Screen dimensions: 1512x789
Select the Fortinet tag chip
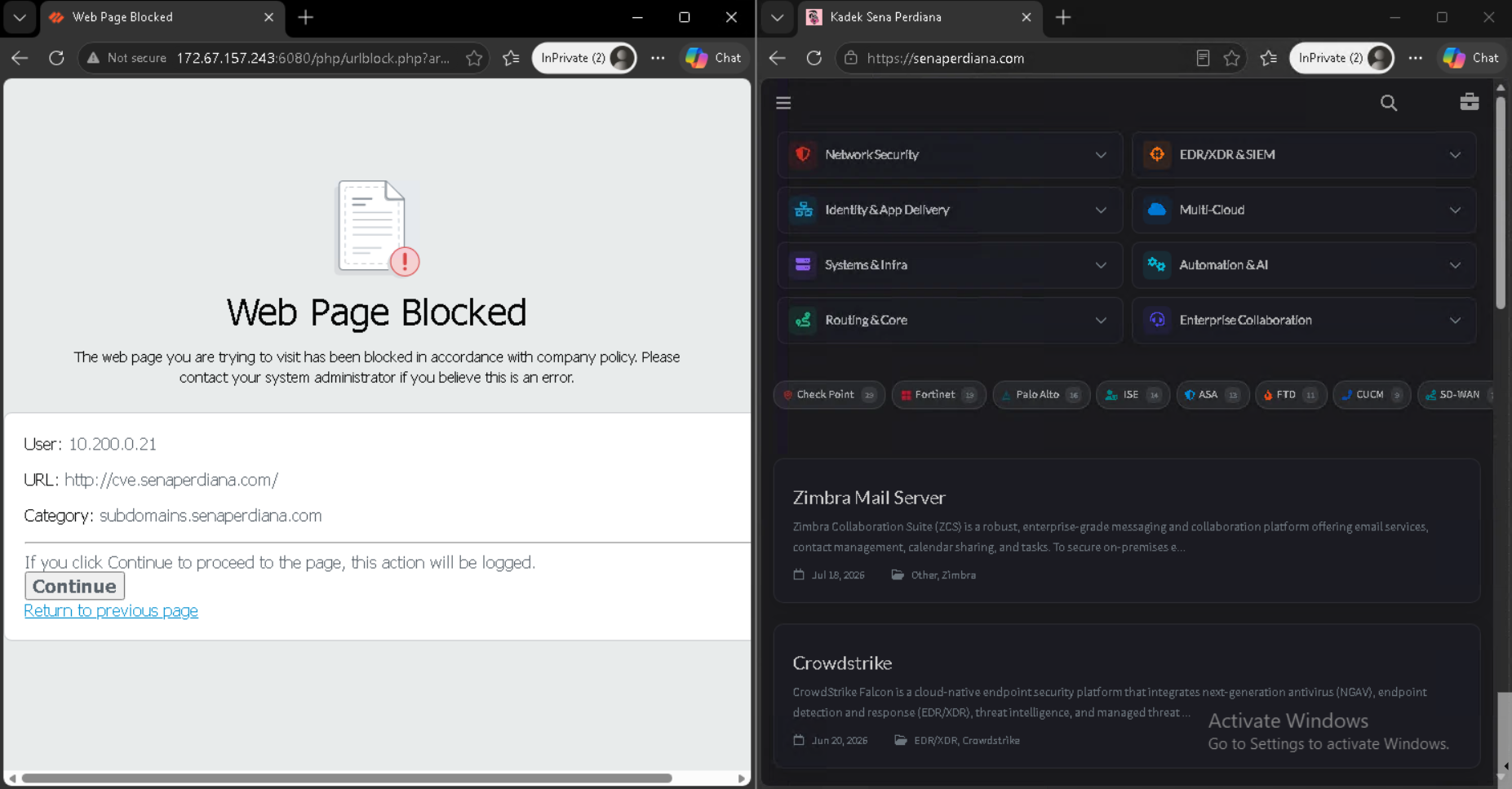pyautogui.click(x=938, y=395)
